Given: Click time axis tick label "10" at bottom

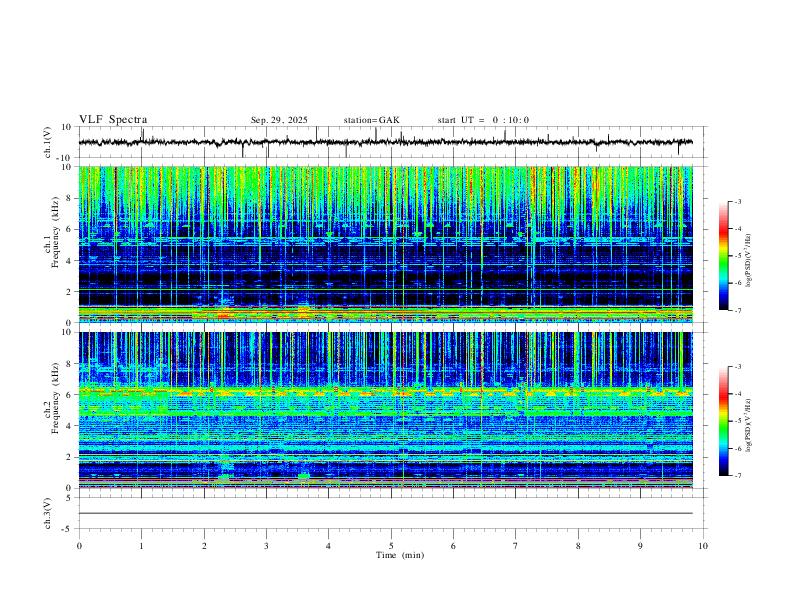Looking at the screenshot, I should 703,546.
